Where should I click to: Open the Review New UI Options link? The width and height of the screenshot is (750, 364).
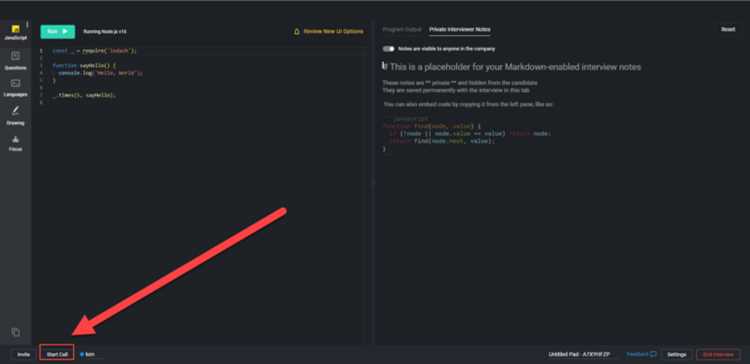pos(333,32)
